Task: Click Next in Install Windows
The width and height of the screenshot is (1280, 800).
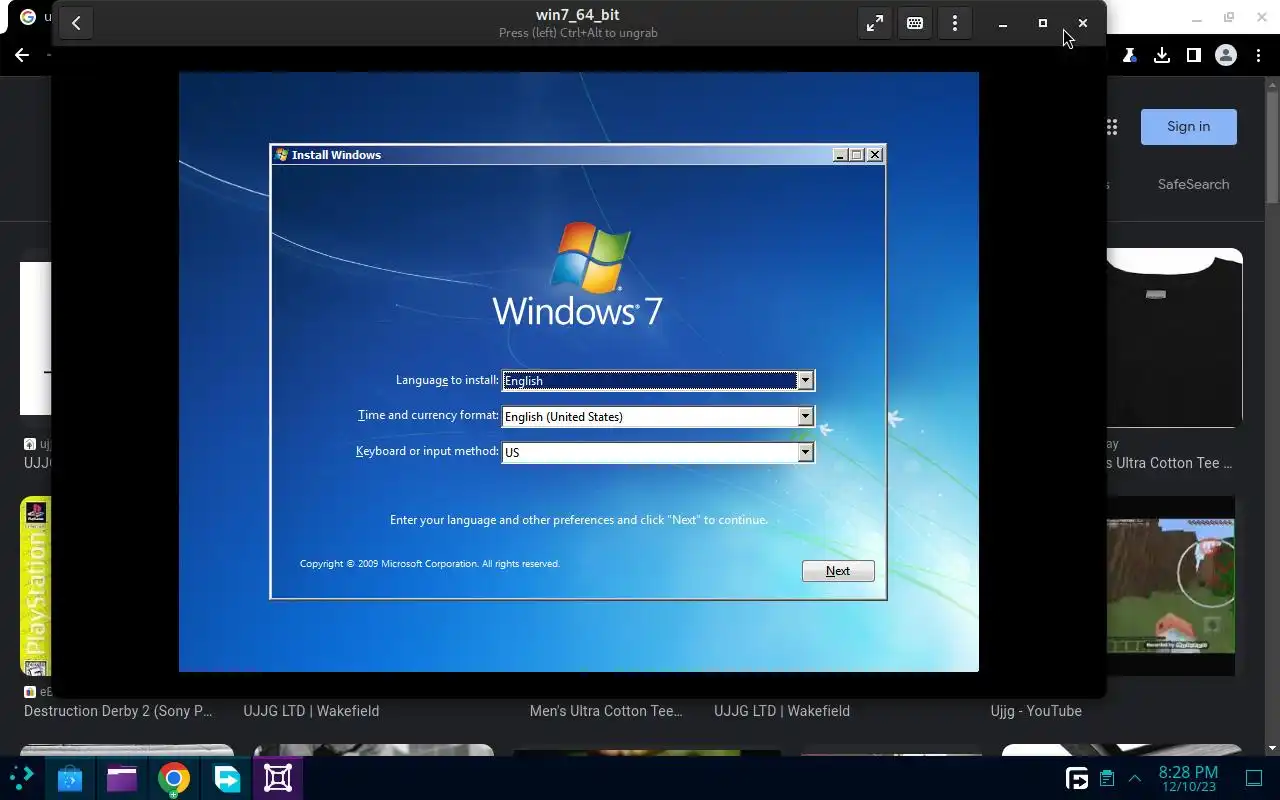Action: coord(838,571)
